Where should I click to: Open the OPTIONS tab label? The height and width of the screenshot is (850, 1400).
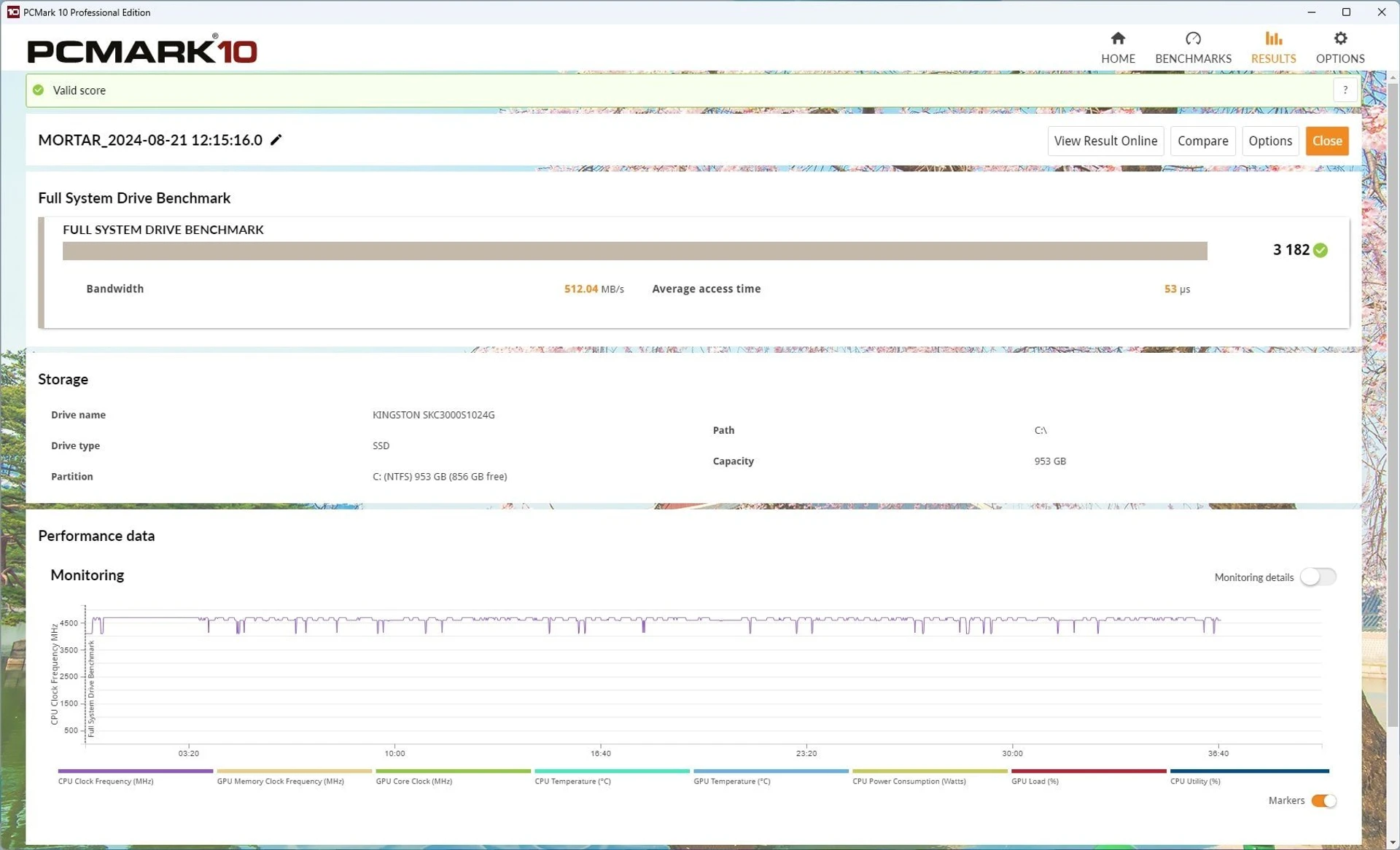pyautogui.click(x=1340, y=58)
